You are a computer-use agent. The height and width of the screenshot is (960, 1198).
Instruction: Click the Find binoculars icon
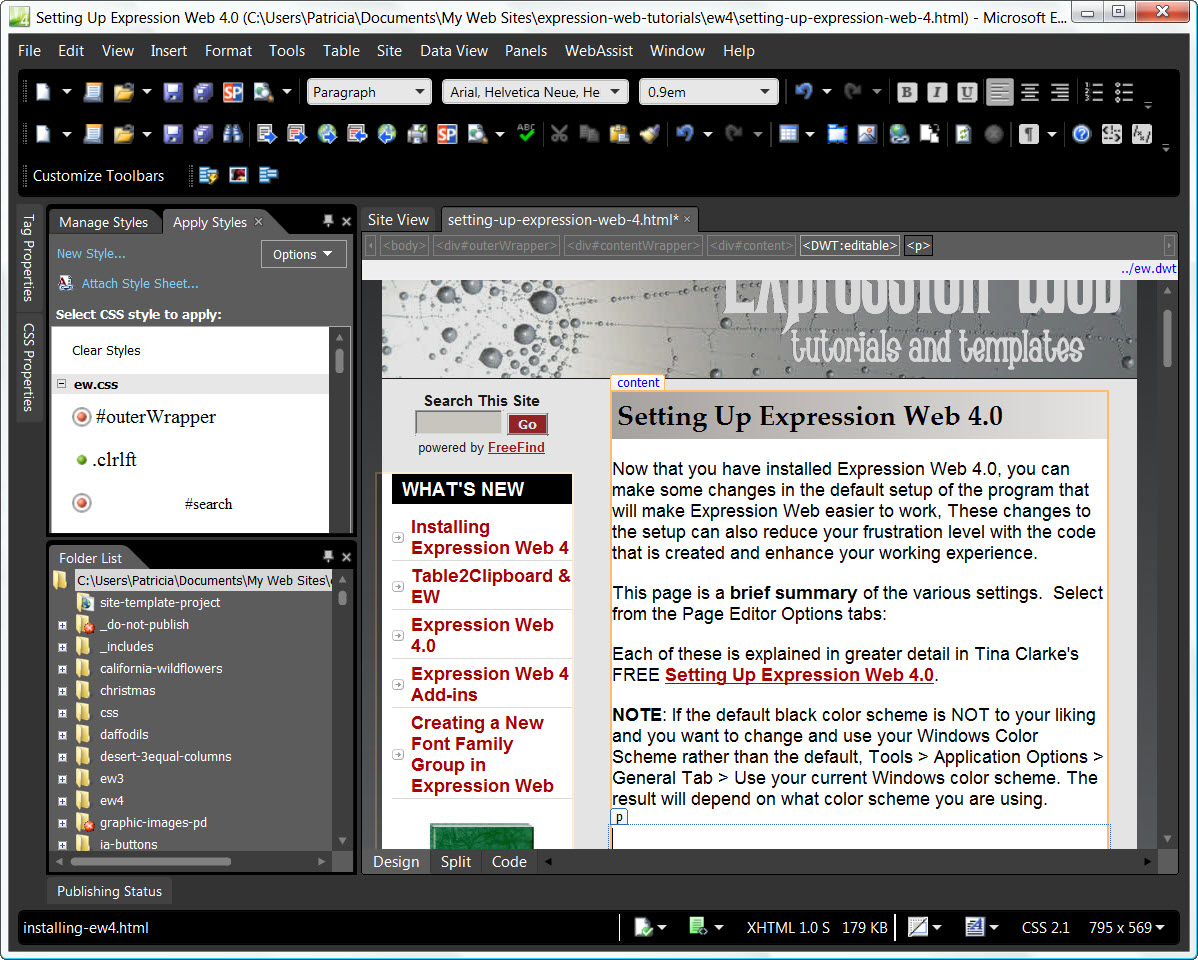[x=232, y=135]
